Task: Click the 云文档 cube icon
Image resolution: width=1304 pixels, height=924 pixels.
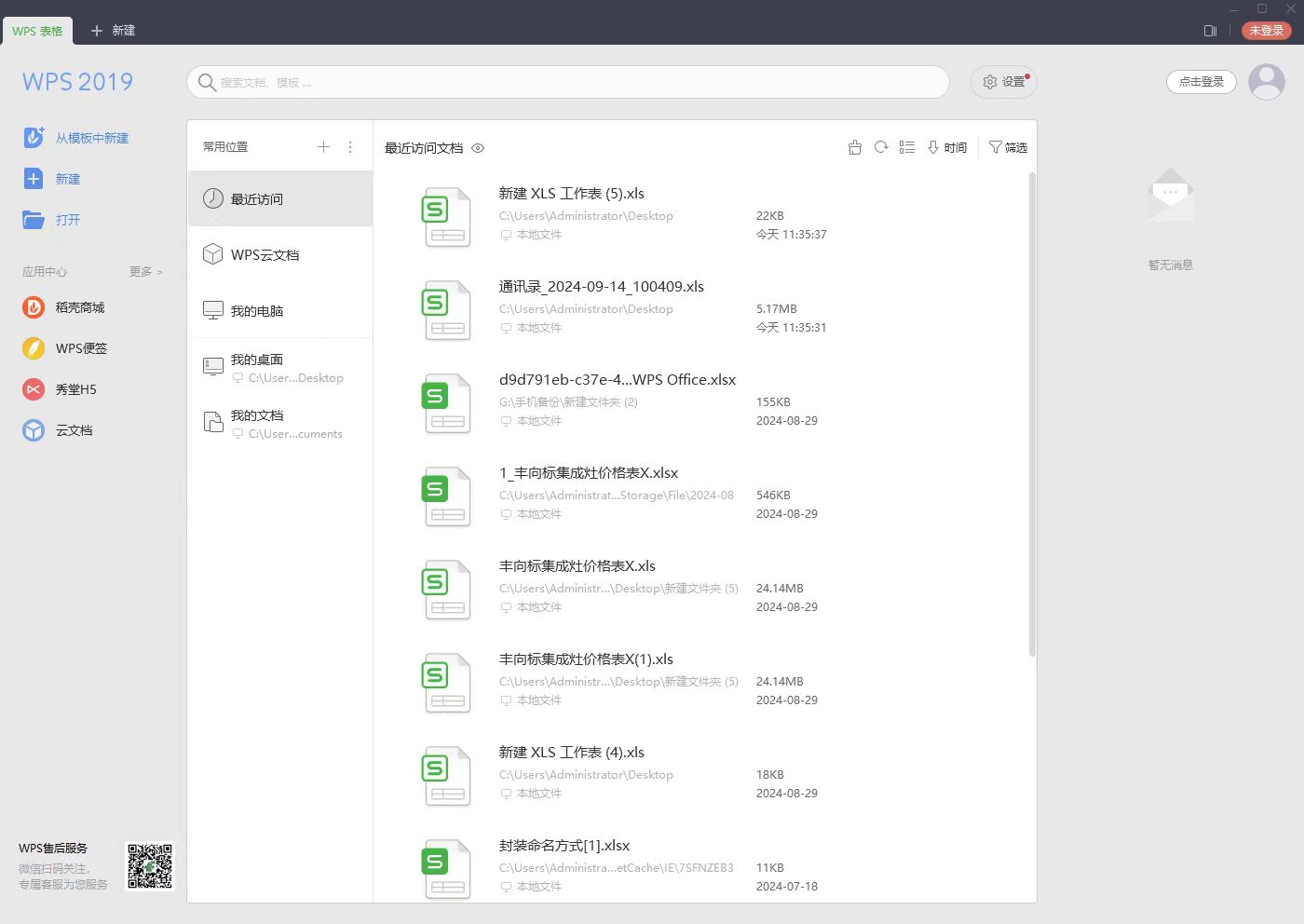Action: pos(34,430)
